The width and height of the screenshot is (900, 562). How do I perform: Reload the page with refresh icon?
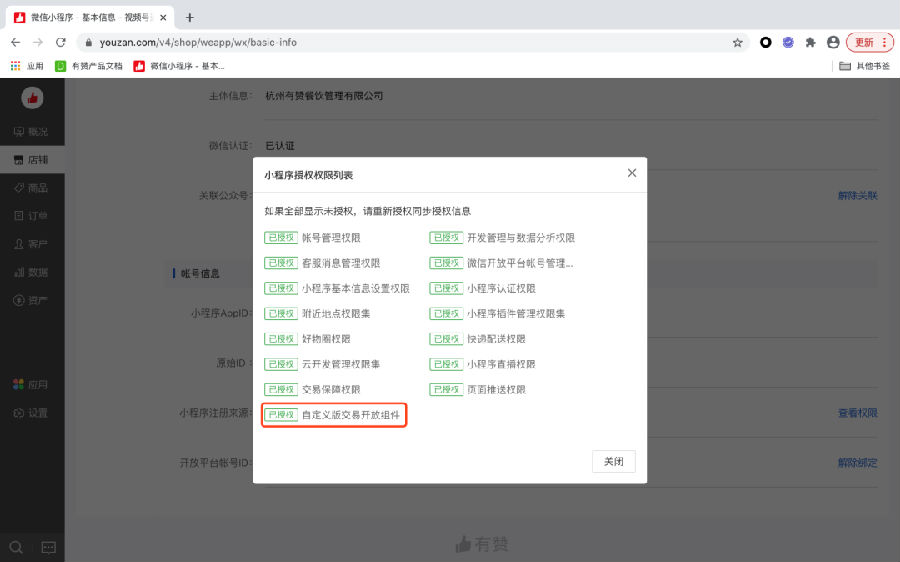pos(60,42)
